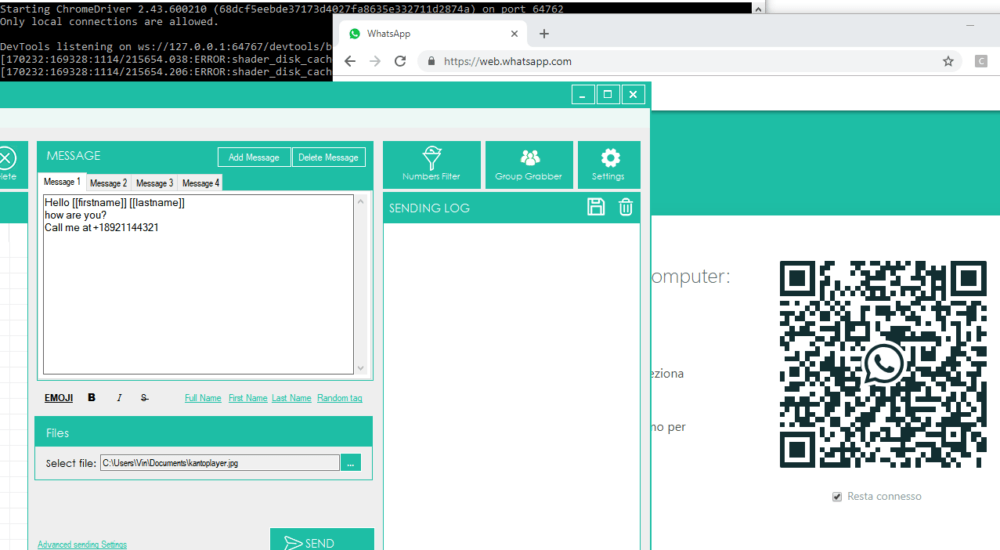The height and width of the screenshot is (550, 1000).
Task: Open the Settings gear
Action: [608, 165]
